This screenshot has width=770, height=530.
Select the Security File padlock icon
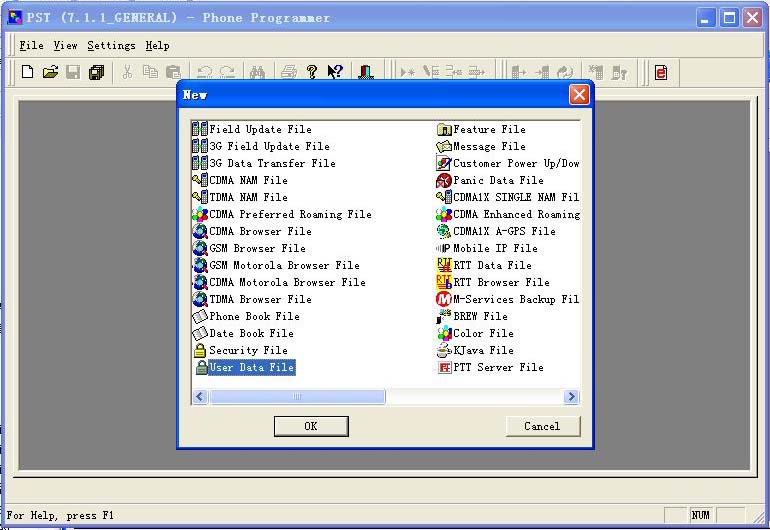tap(199, 350)
